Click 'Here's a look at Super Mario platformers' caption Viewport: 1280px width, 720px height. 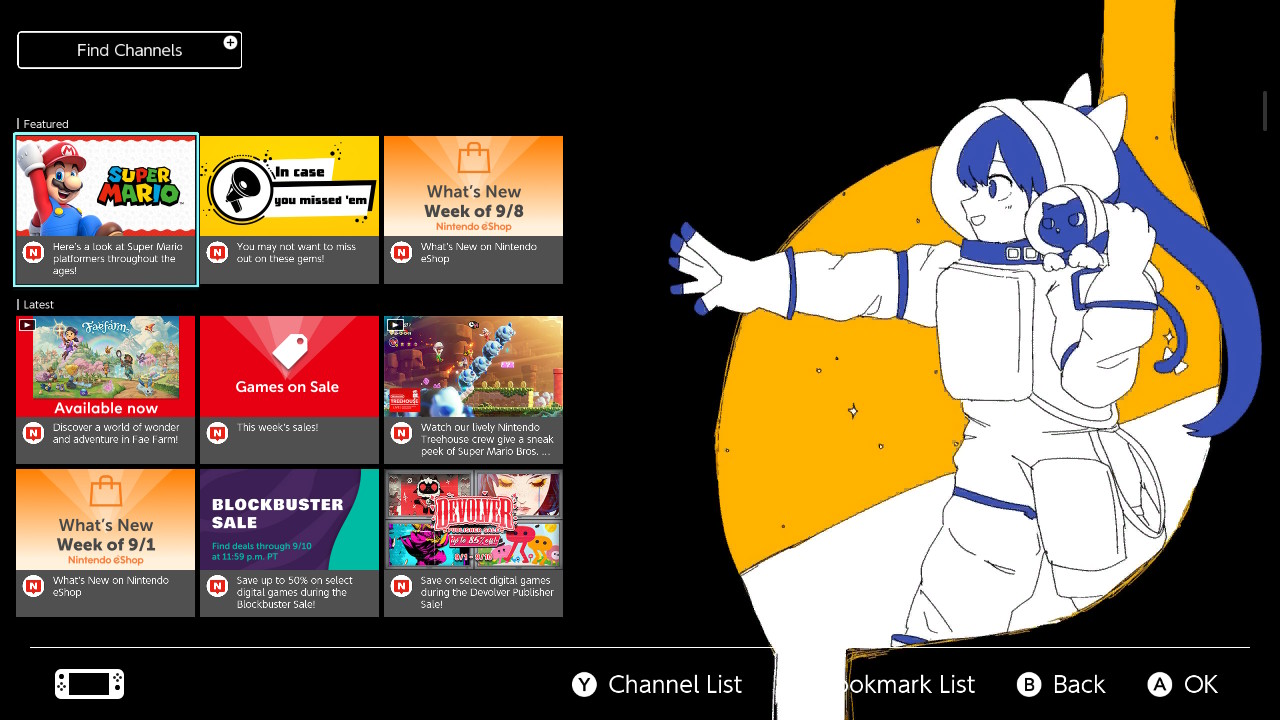pyautogui.click(x=118, y=258)
